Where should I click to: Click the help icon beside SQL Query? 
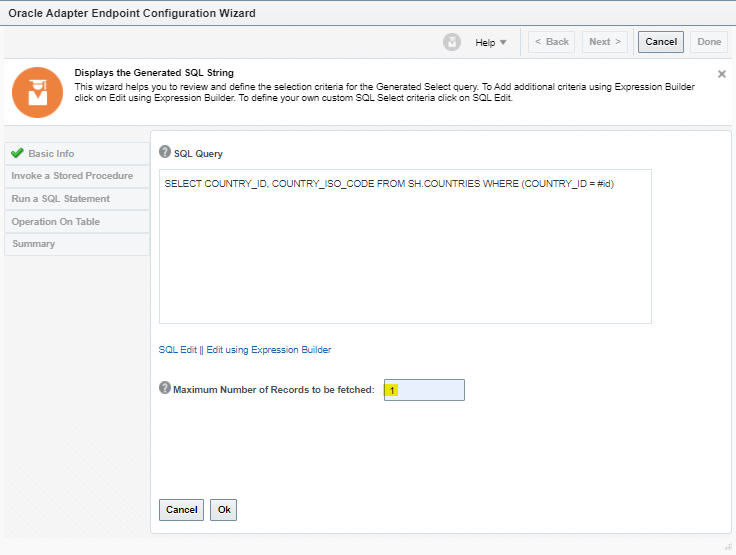[x=165, y=152]
